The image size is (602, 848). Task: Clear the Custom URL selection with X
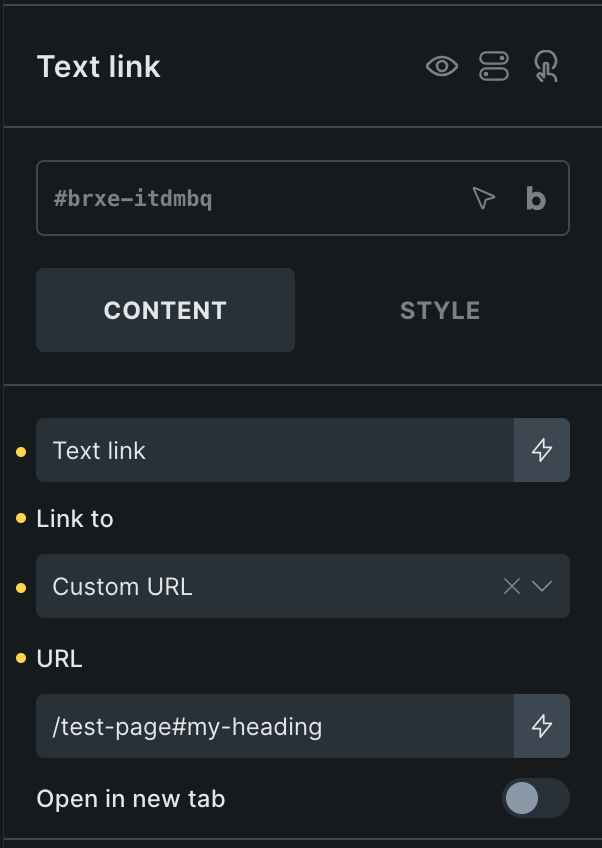[512, 586]
